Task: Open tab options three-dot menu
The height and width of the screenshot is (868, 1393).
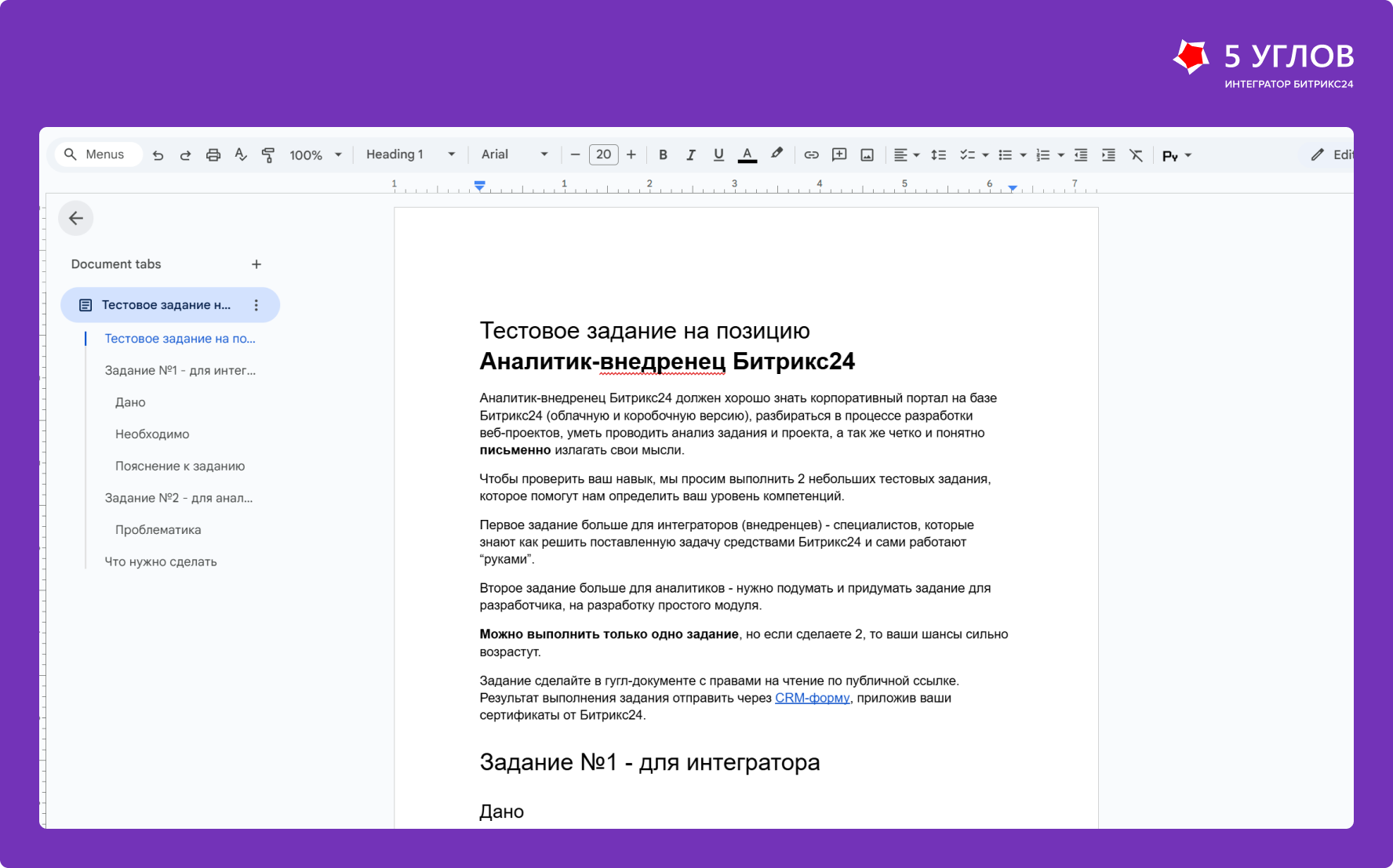Action: [x=256, y=305]
